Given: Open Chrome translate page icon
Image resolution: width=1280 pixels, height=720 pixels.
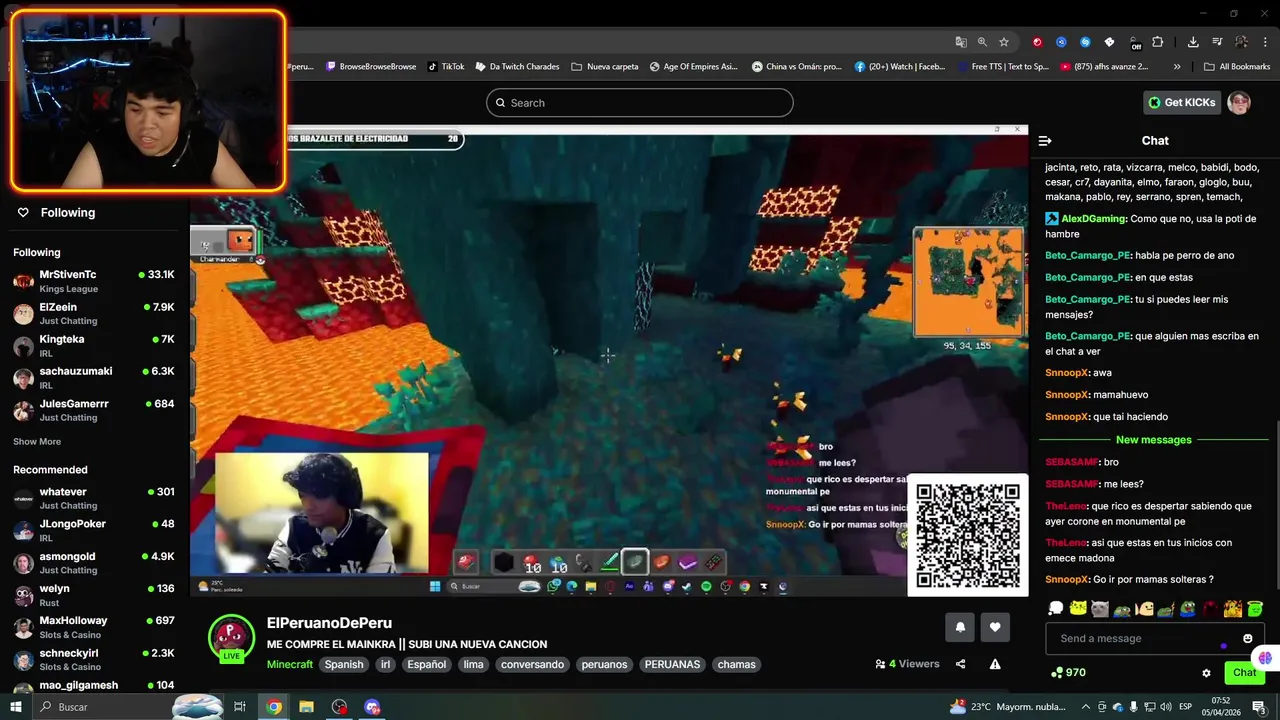Looking at the screenshot, I should point(961,42).
